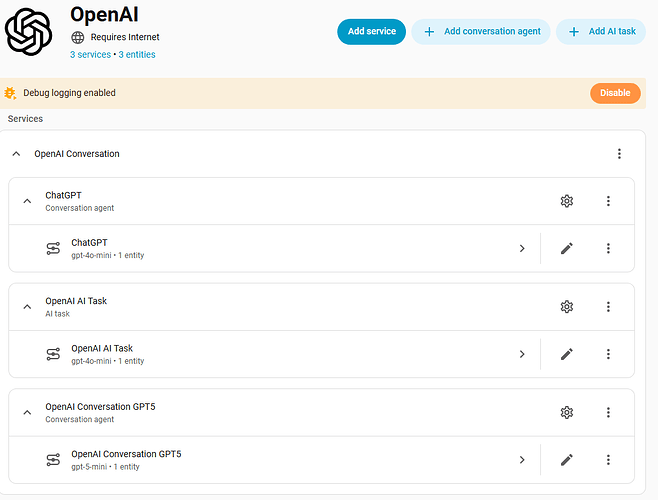Image resolution: width=658 pixels, height=500 pixels.
Task: Click the gpt-5-mini device icon
Action: pyautogui.click(x=53, y=460)
